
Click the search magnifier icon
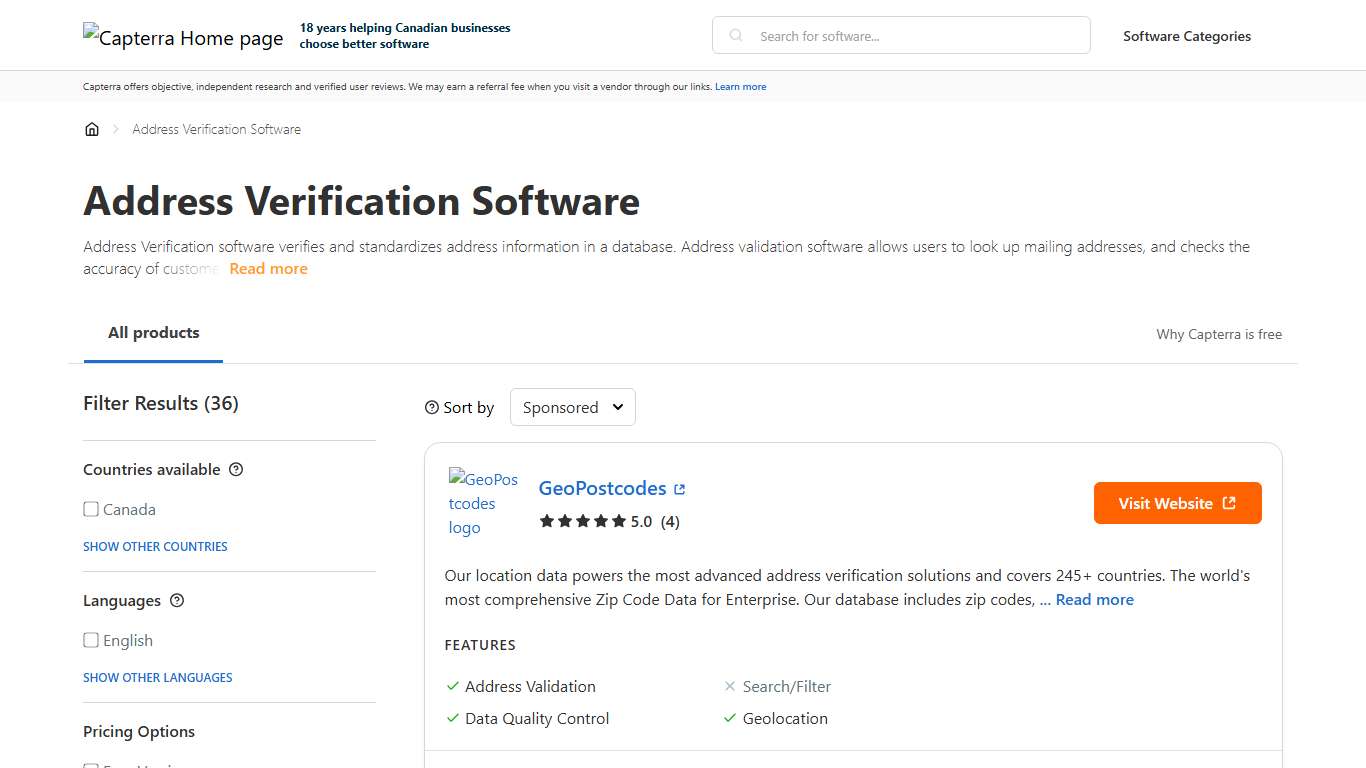(735, 35)
